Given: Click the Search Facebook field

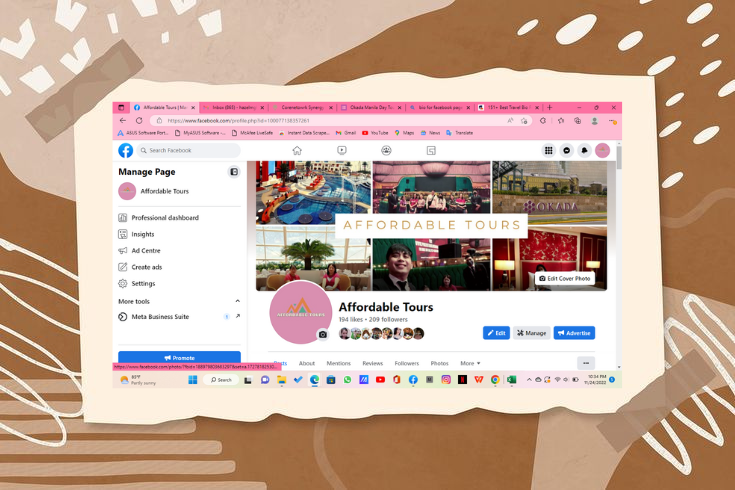Looking at the screenshot, I should (188, 151).
